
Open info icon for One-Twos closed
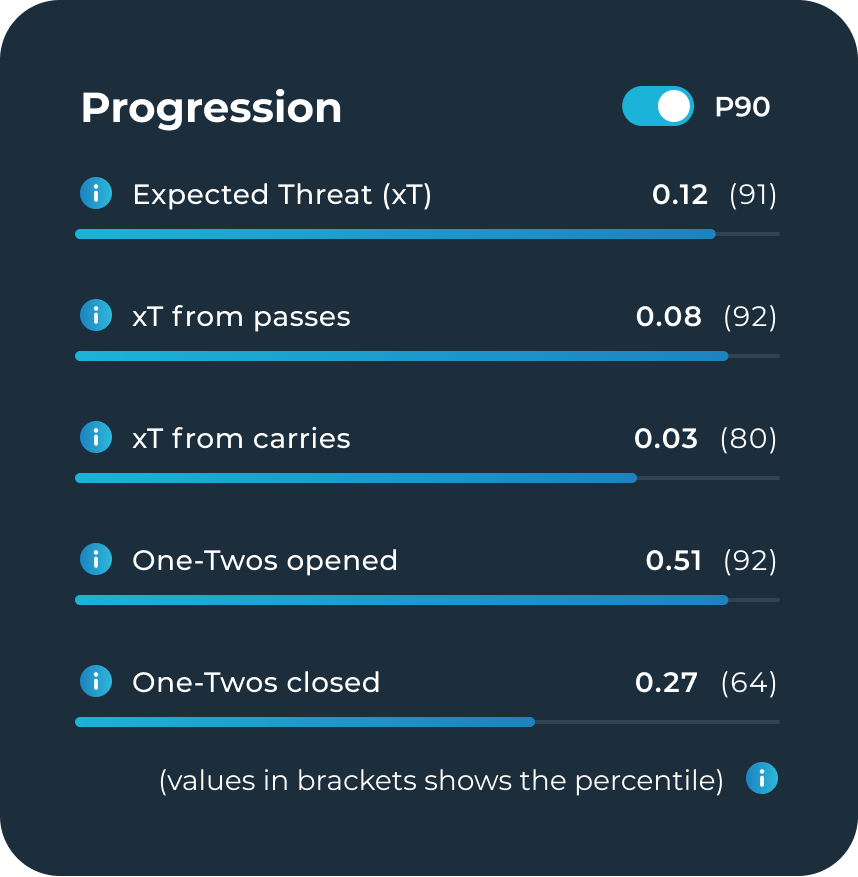coord(96,681)
